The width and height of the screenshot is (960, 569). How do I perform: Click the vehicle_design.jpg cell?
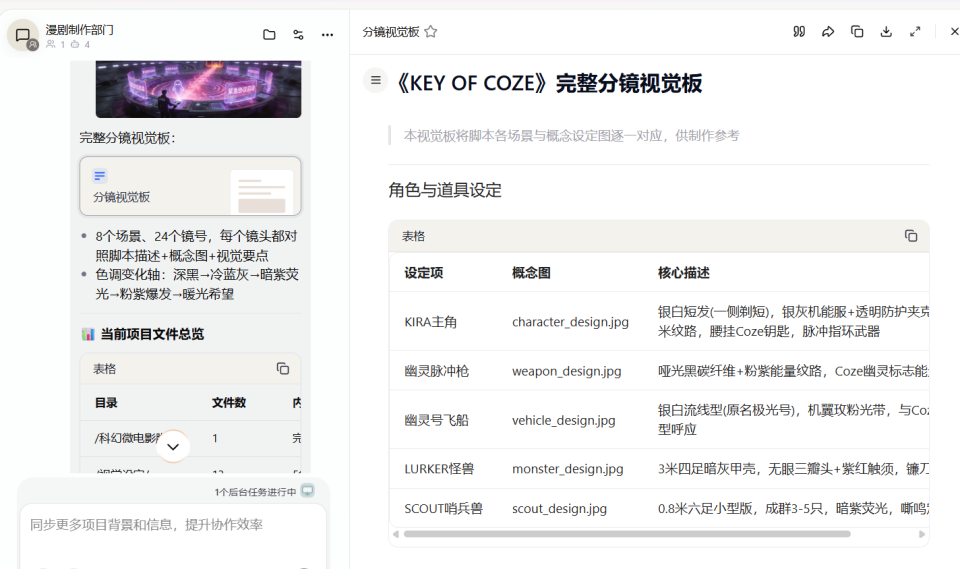(x=563, y=420)
